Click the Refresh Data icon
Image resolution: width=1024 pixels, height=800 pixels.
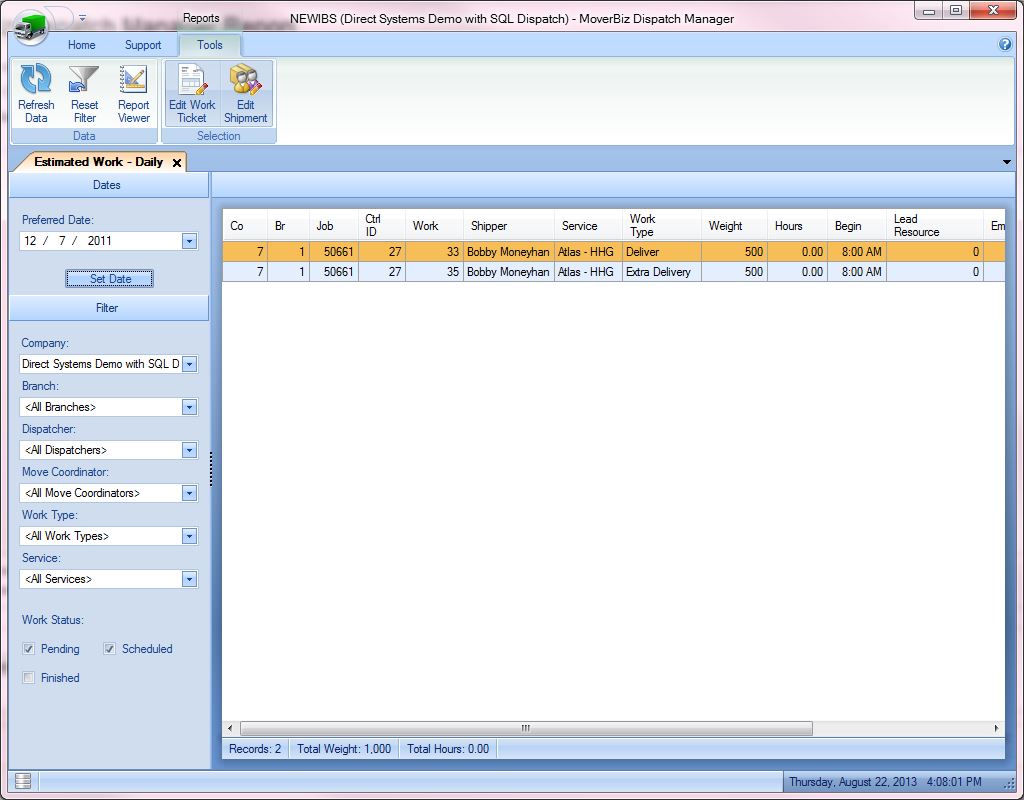click(36, 80)
